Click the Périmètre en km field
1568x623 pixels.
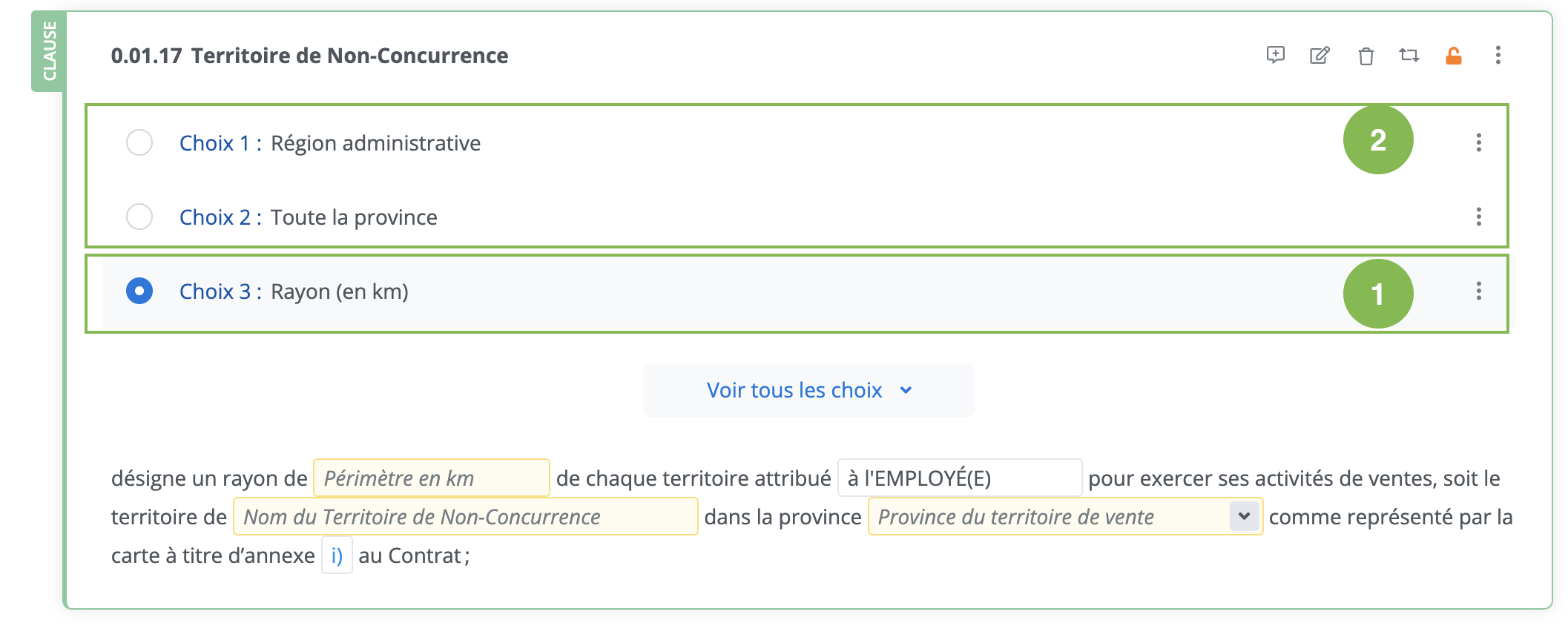(x=431, y=478)
